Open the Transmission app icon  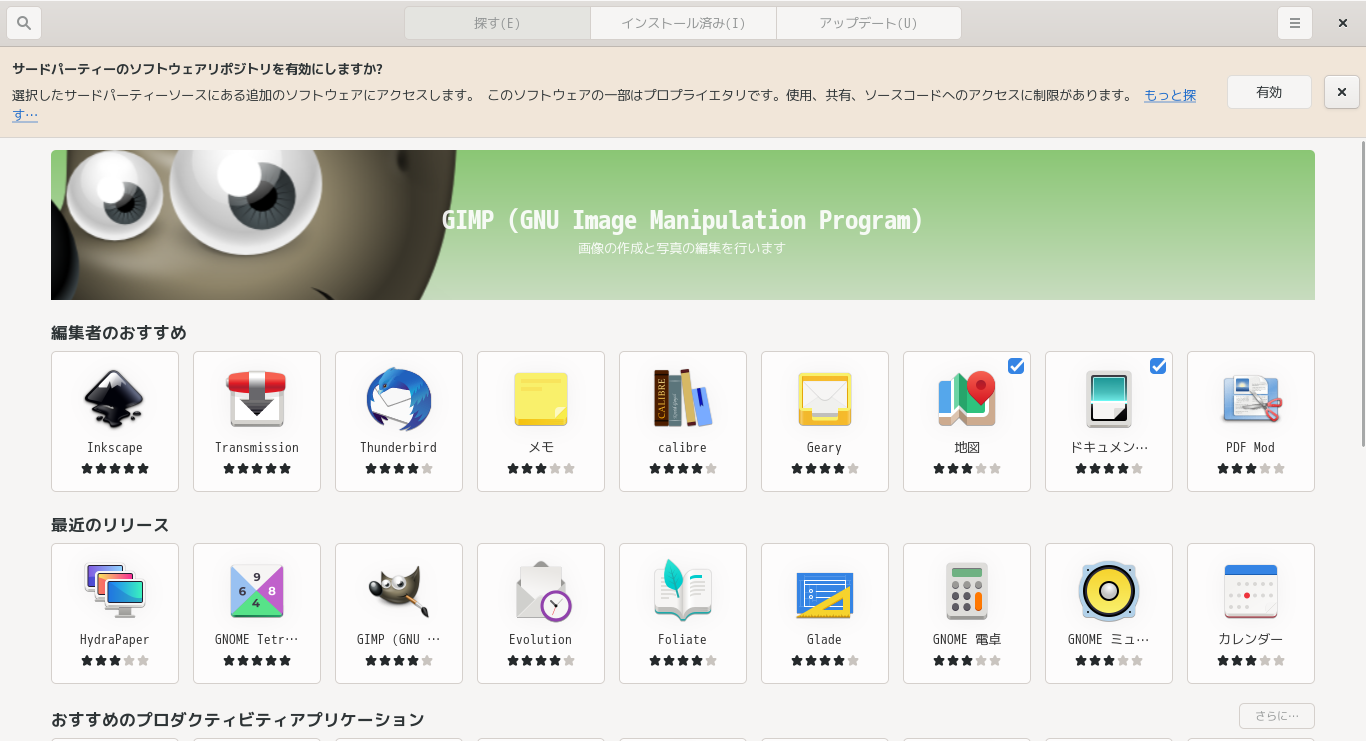pyautogui.click(x=257, y=399)
